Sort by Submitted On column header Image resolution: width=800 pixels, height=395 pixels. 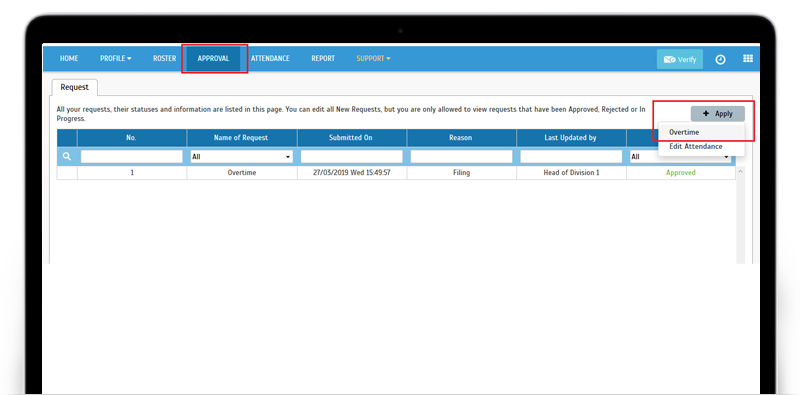point(352,138)
